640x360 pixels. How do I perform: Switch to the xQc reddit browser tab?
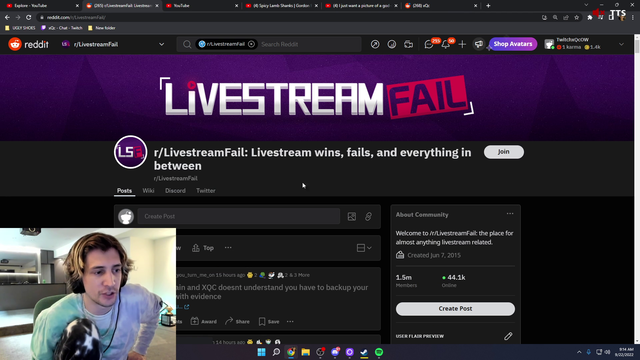click(441, 6)
